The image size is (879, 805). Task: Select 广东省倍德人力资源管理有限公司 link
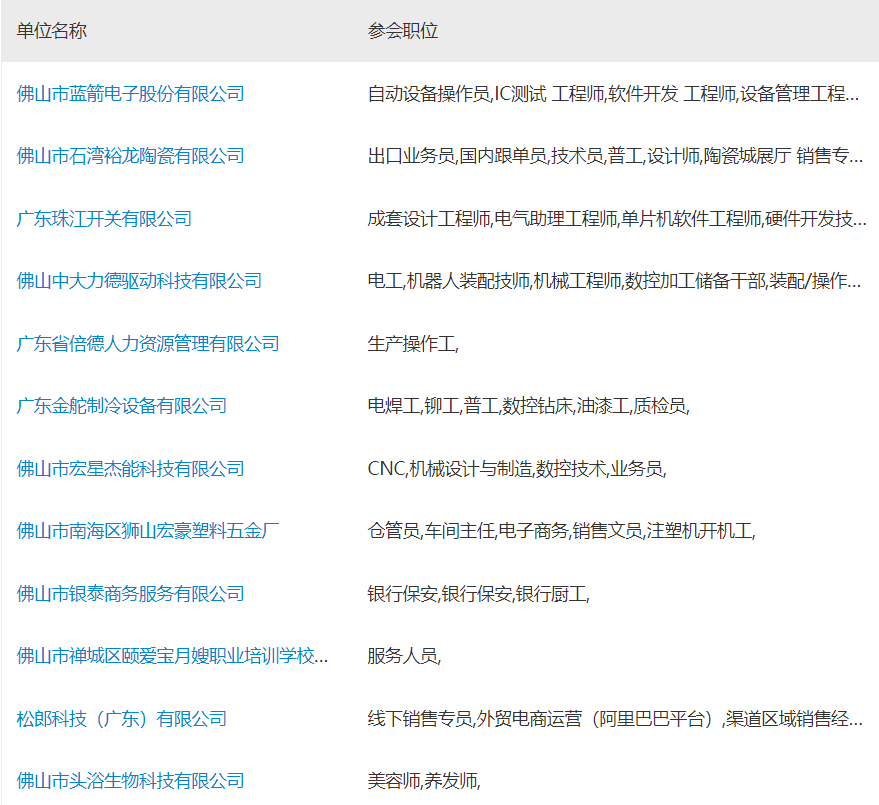tap(148, 344)
